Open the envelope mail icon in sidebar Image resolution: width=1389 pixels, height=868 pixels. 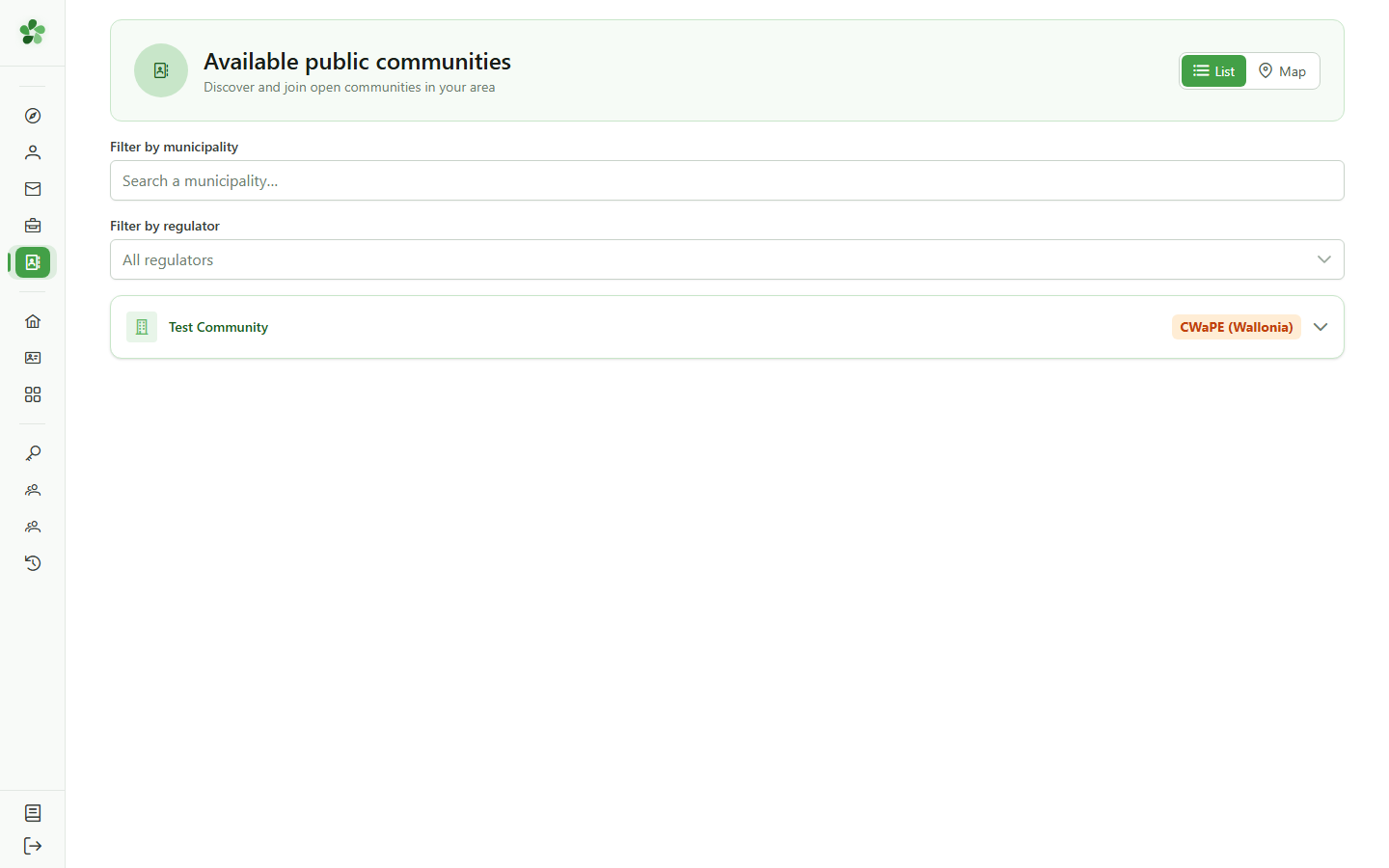coord(33,189)
